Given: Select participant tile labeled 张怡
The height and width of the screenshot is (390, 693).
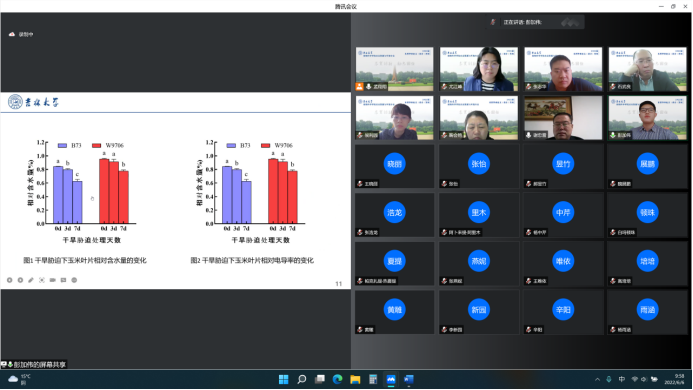Looking at the screenshot, I should [x=479, y=166].
